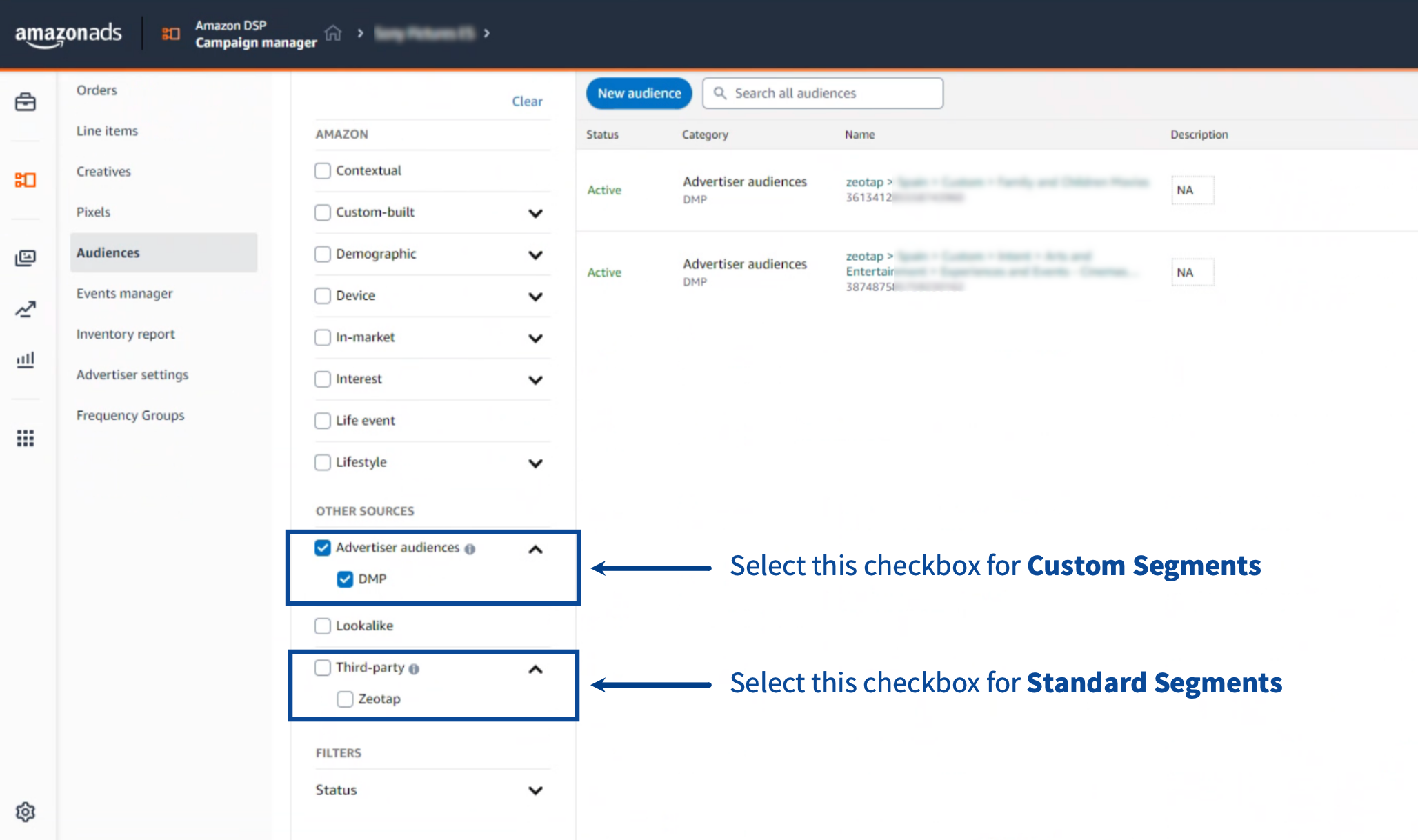Uncheck the DMP checkbox
The height and width of the screenshot is (840, 1418).
pyautogui.click(x=345, y=579)
